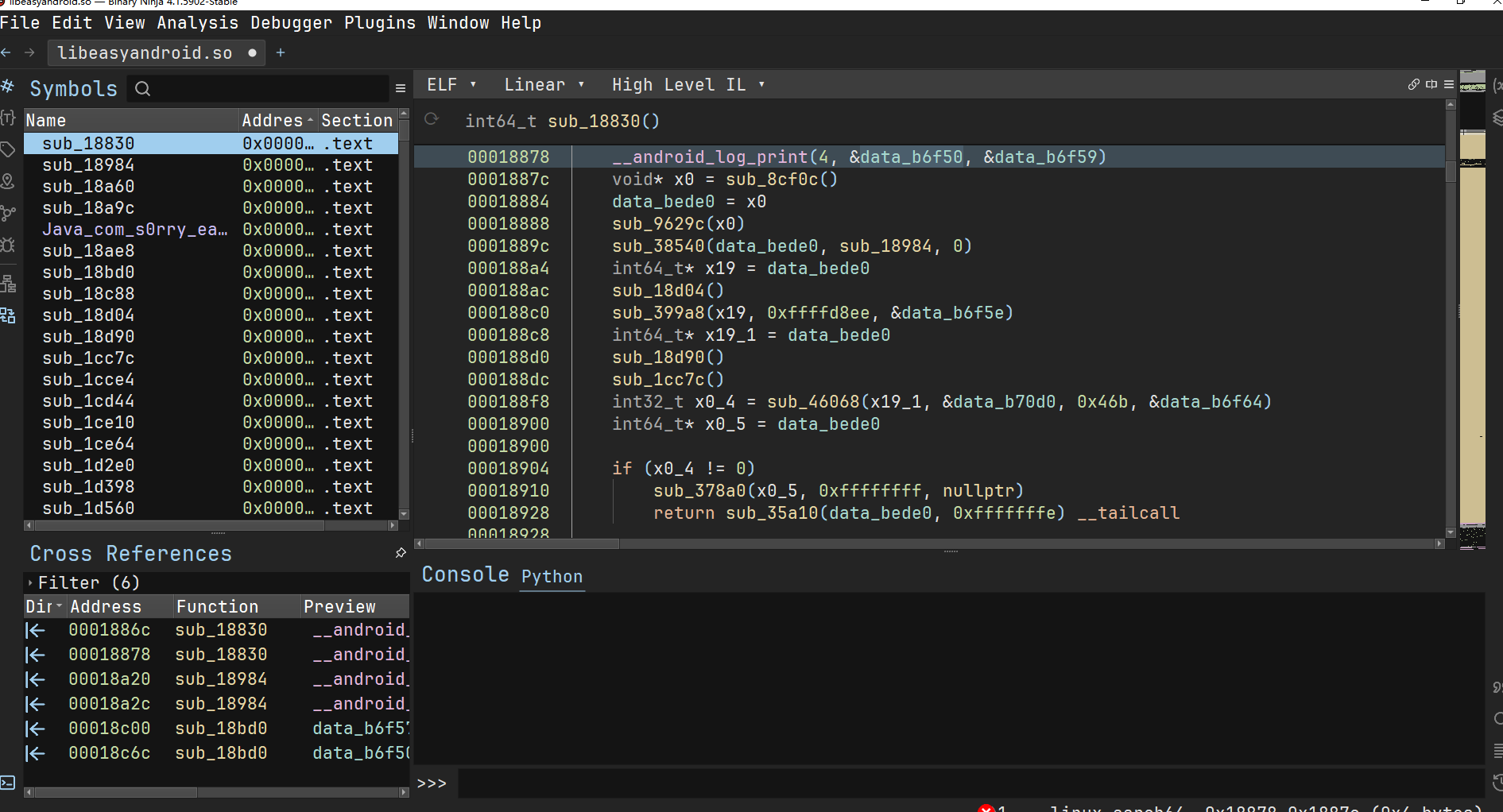
Task: Sort xrefs by the Dir column
Action: click(x=45, y=607)
